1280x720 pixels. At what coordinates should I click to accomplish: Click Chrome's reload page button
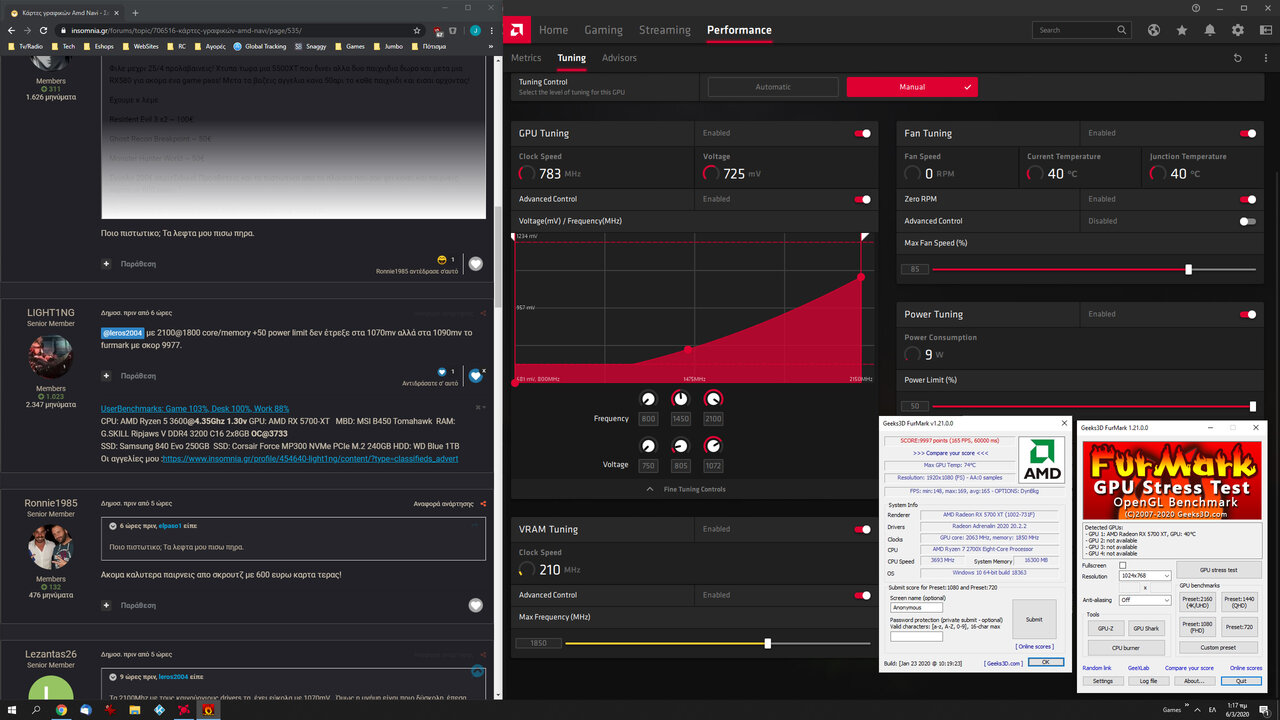pyautogui.click(x=43, y=30)
